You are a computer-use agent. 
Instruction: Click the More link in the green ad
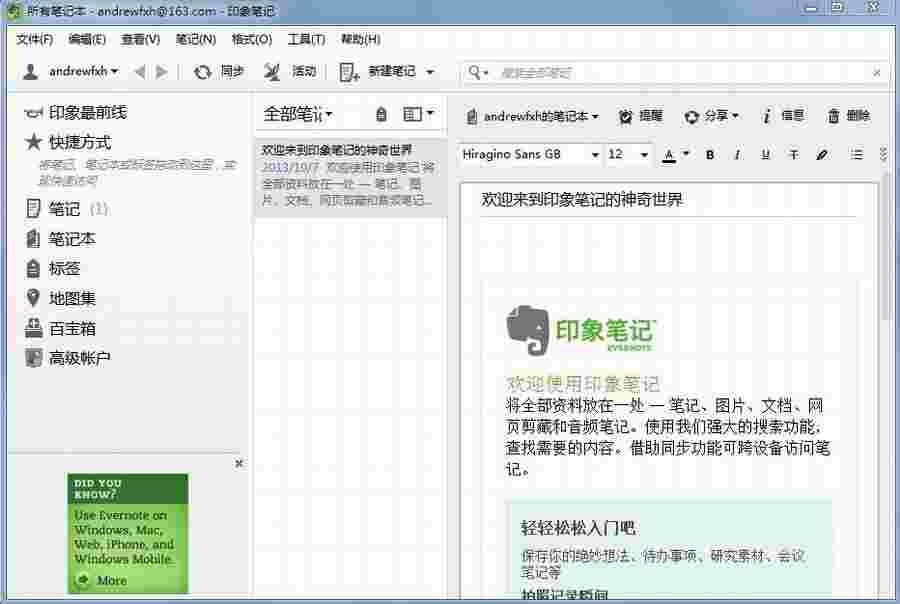[x=110, y=582]
